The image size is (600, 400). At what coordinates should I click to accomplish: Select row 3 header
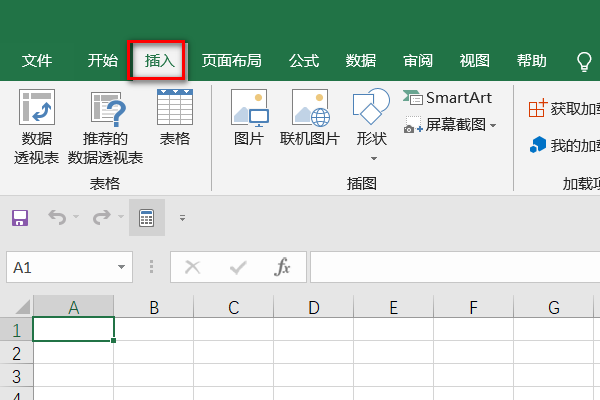pos(16,376)
